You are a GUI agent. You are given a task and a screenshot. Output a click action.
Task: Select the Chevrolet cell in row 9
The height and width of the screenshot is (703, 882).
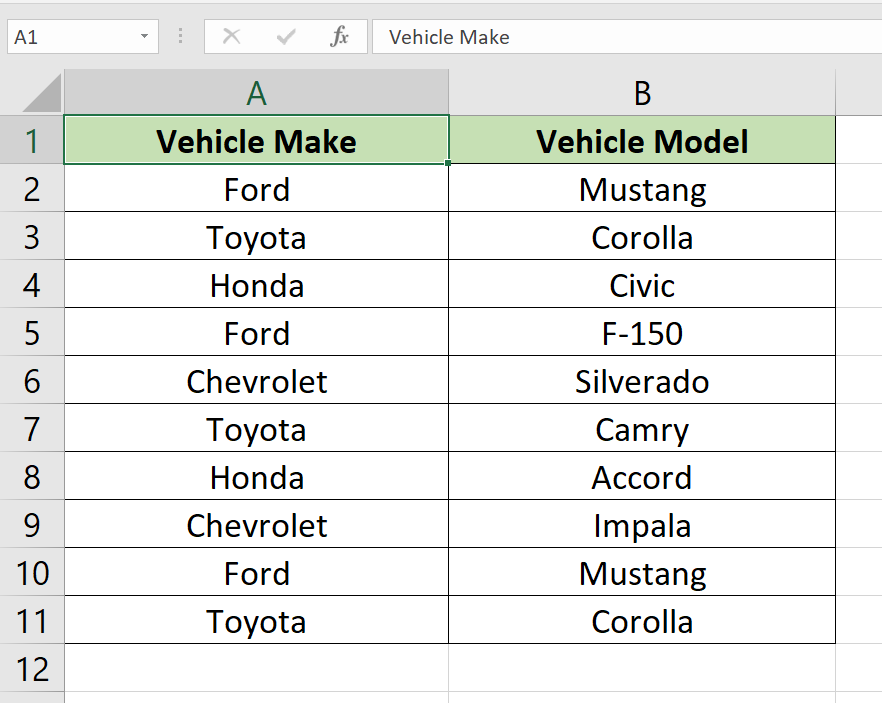[x=256, y=524]
